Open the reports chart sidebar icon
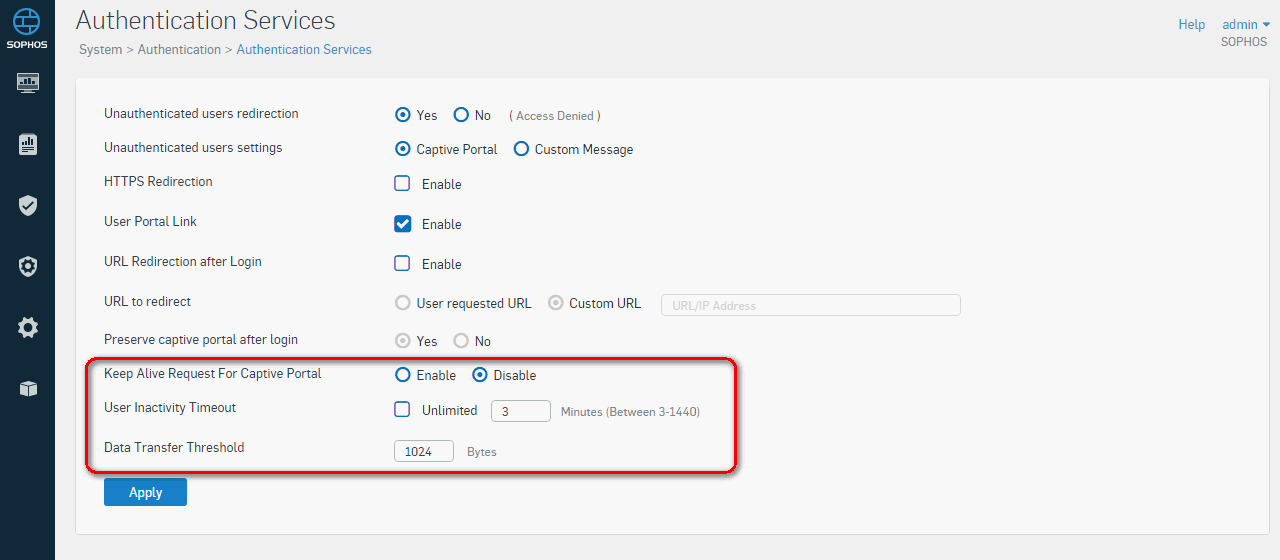The width and height of the screenshot is (1280, 560). point(28,145)
